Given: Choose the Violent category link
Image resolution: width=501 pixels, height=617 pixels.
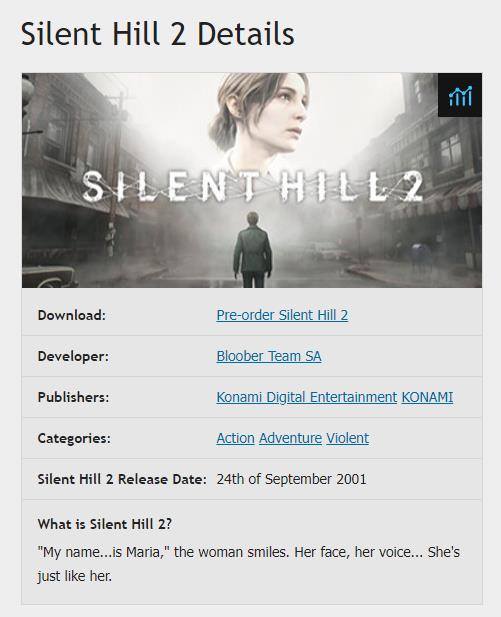Looking at the screenshot, I should click(348, 438).
